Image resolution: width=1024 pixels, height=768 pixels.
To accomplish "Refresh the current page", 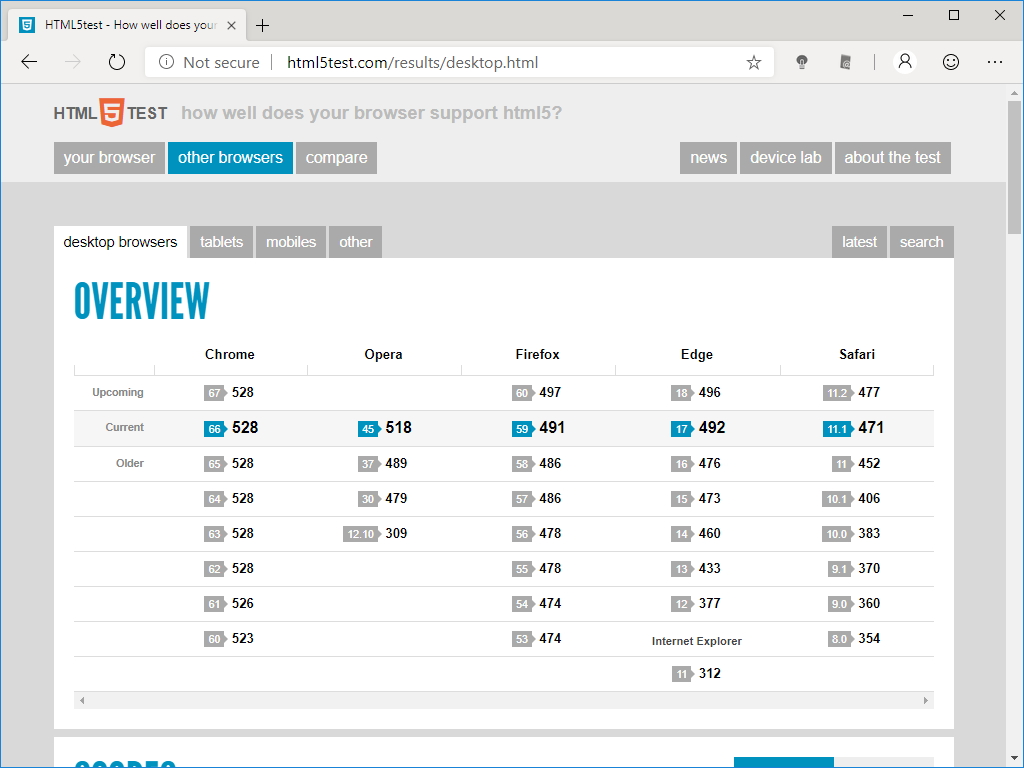I will coord(116,62).
